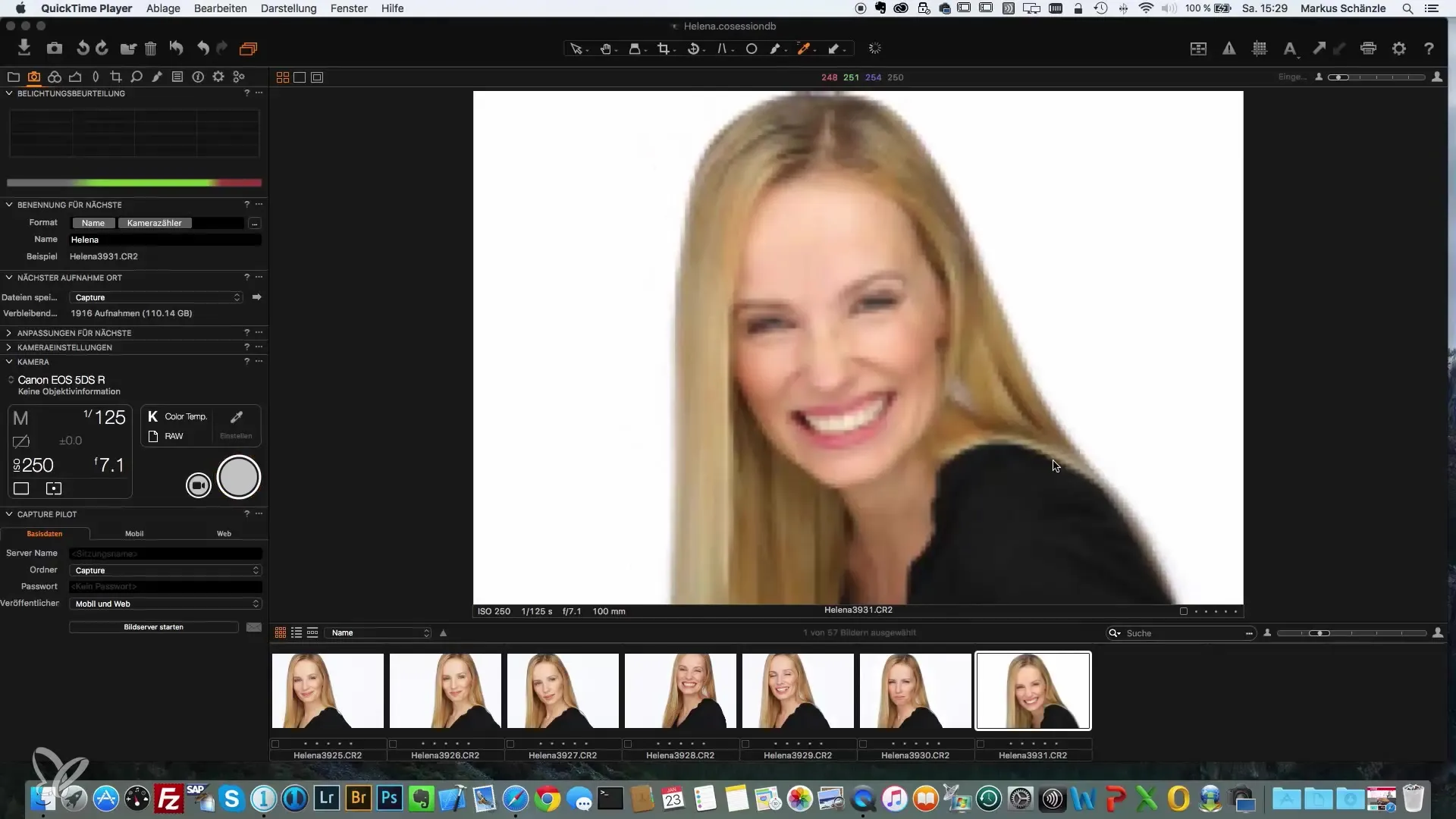Toggle color tag box in viewer info bar
Image resolution: width=1456 pixels, height=819 pixels.
pyautogui.click(x=1183, y=611)
